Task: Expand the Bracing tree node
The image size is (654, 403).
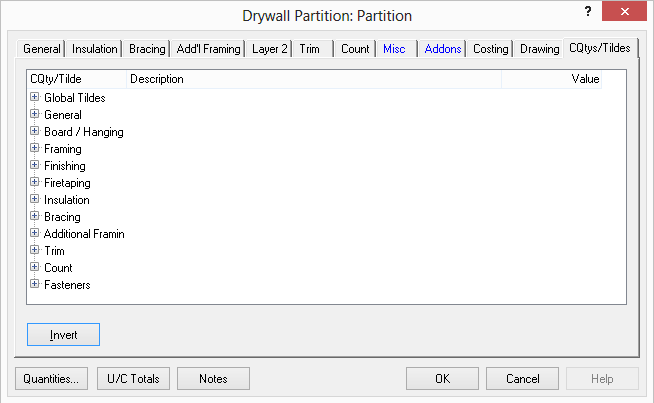Action: 35,217
